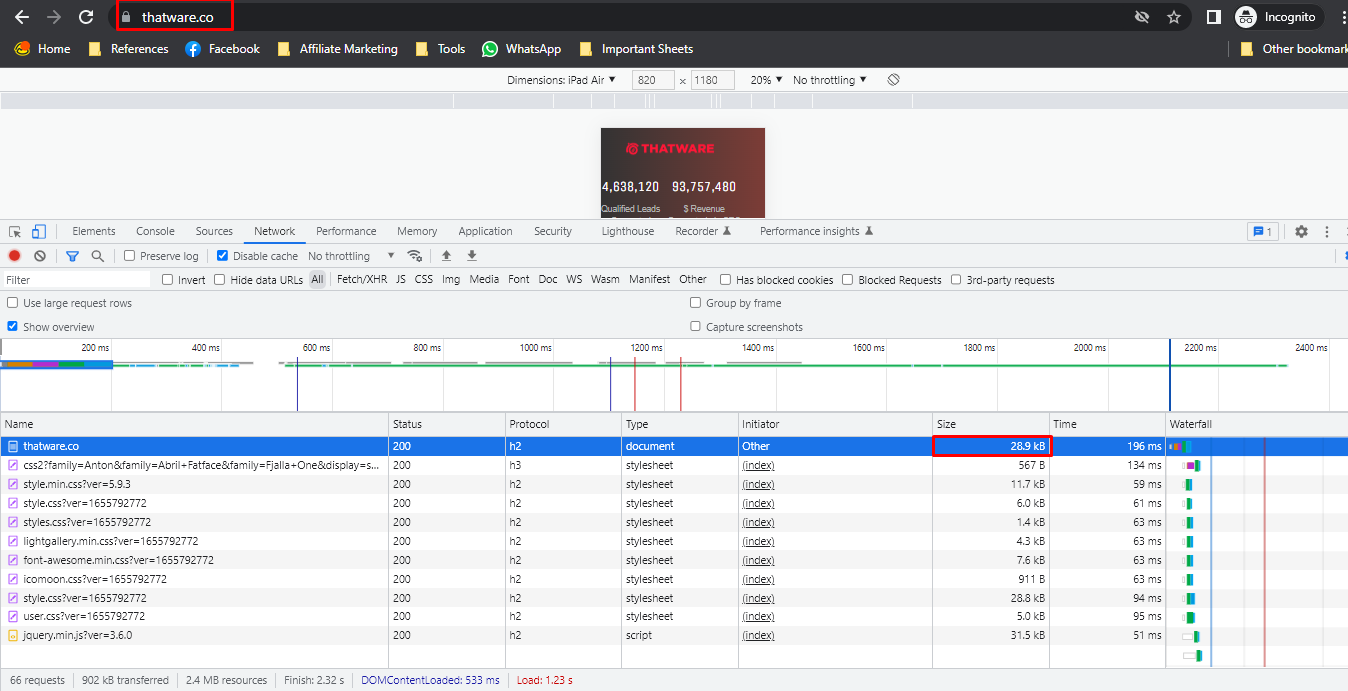
Task: Click the network search magnifier icon
Action: pyautogui.click(x=97, y=256)
